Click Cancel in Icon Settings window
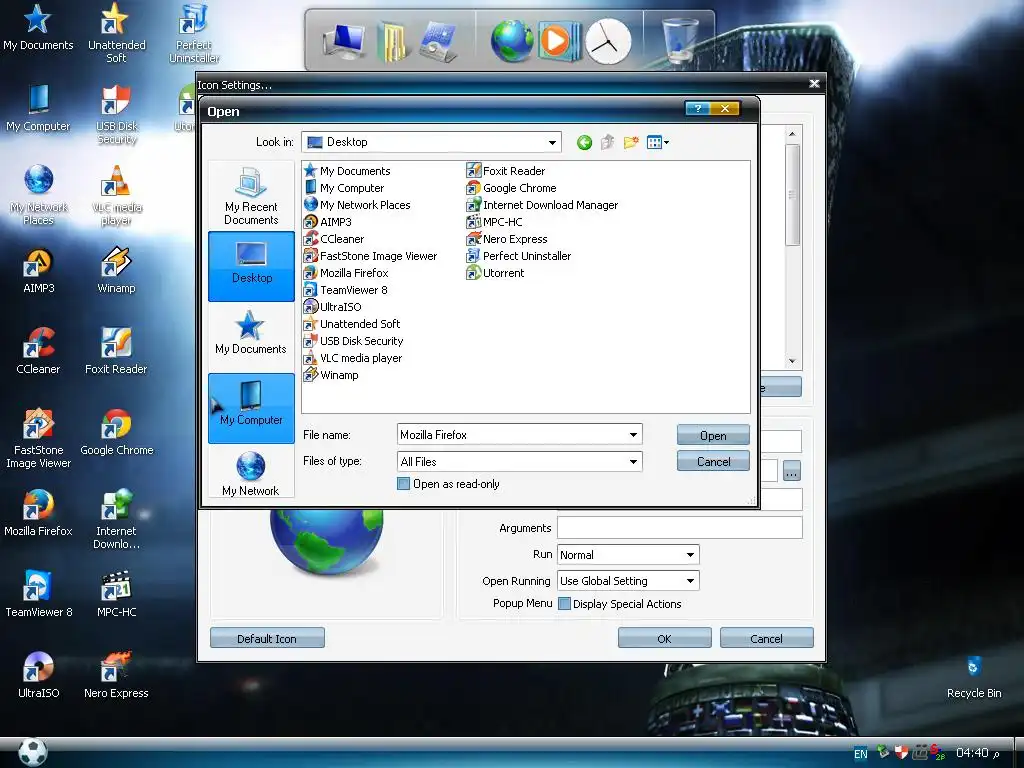The width and height of the screenshot is (1024, 768). click(767, 638)
